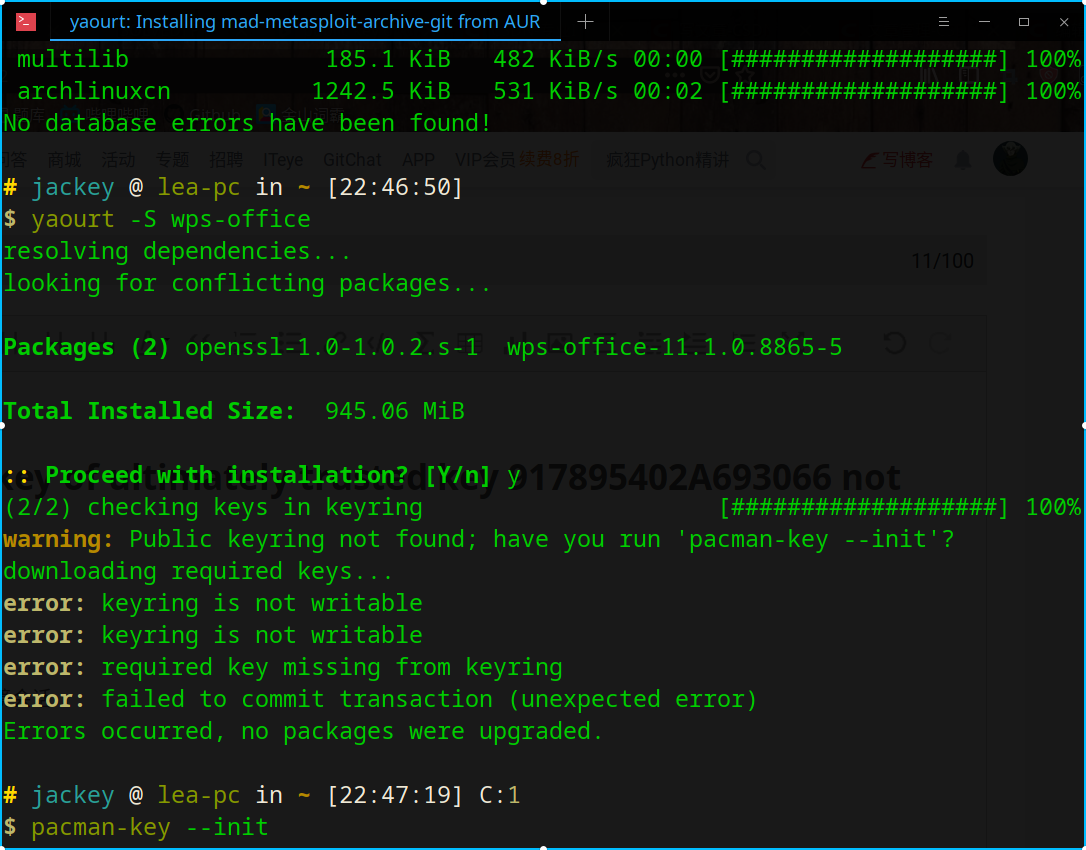The image size is (1086, 850).
Task: Close the terminal window
Action: (x=1064, y=22)
